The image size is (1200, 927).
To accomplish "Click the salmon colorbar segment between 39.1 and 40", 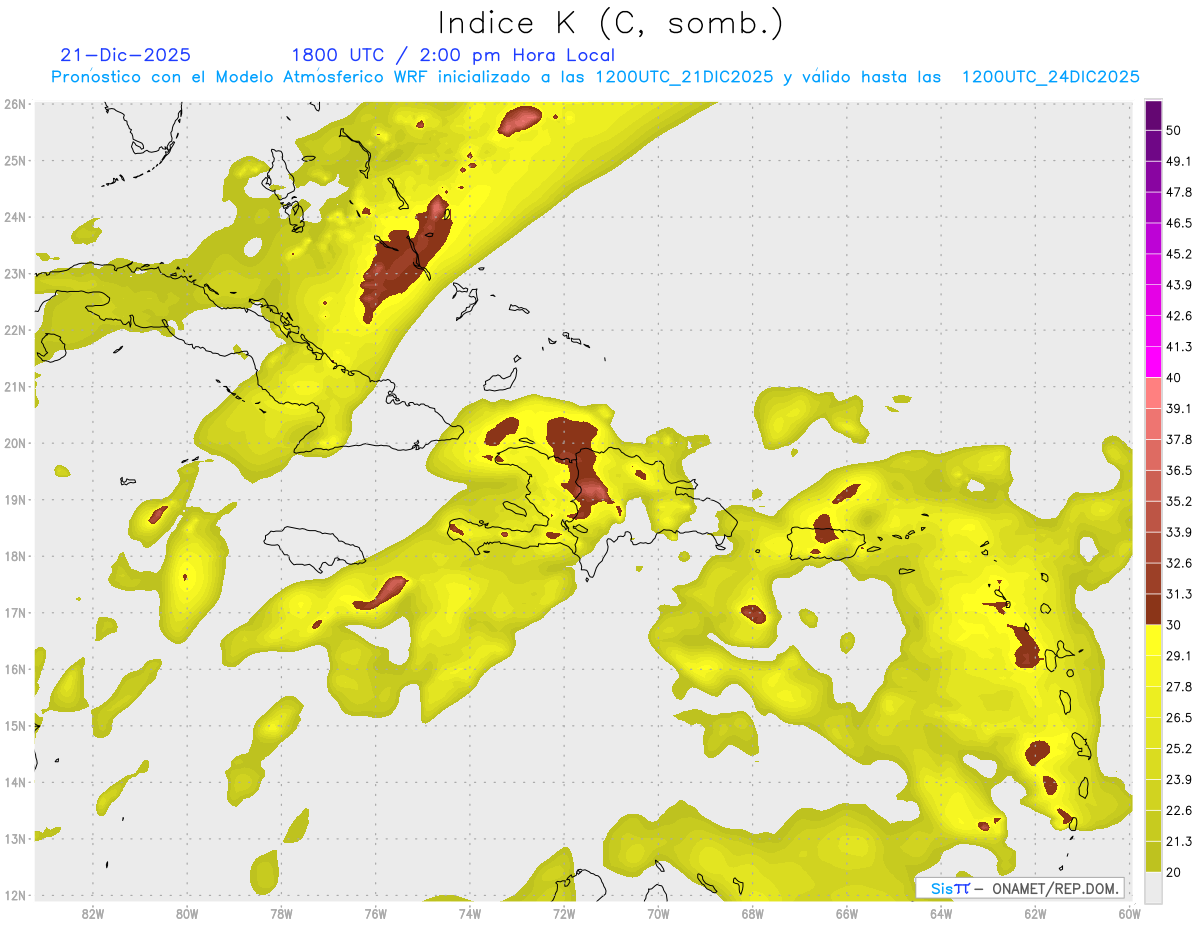I will [1154, 393].
